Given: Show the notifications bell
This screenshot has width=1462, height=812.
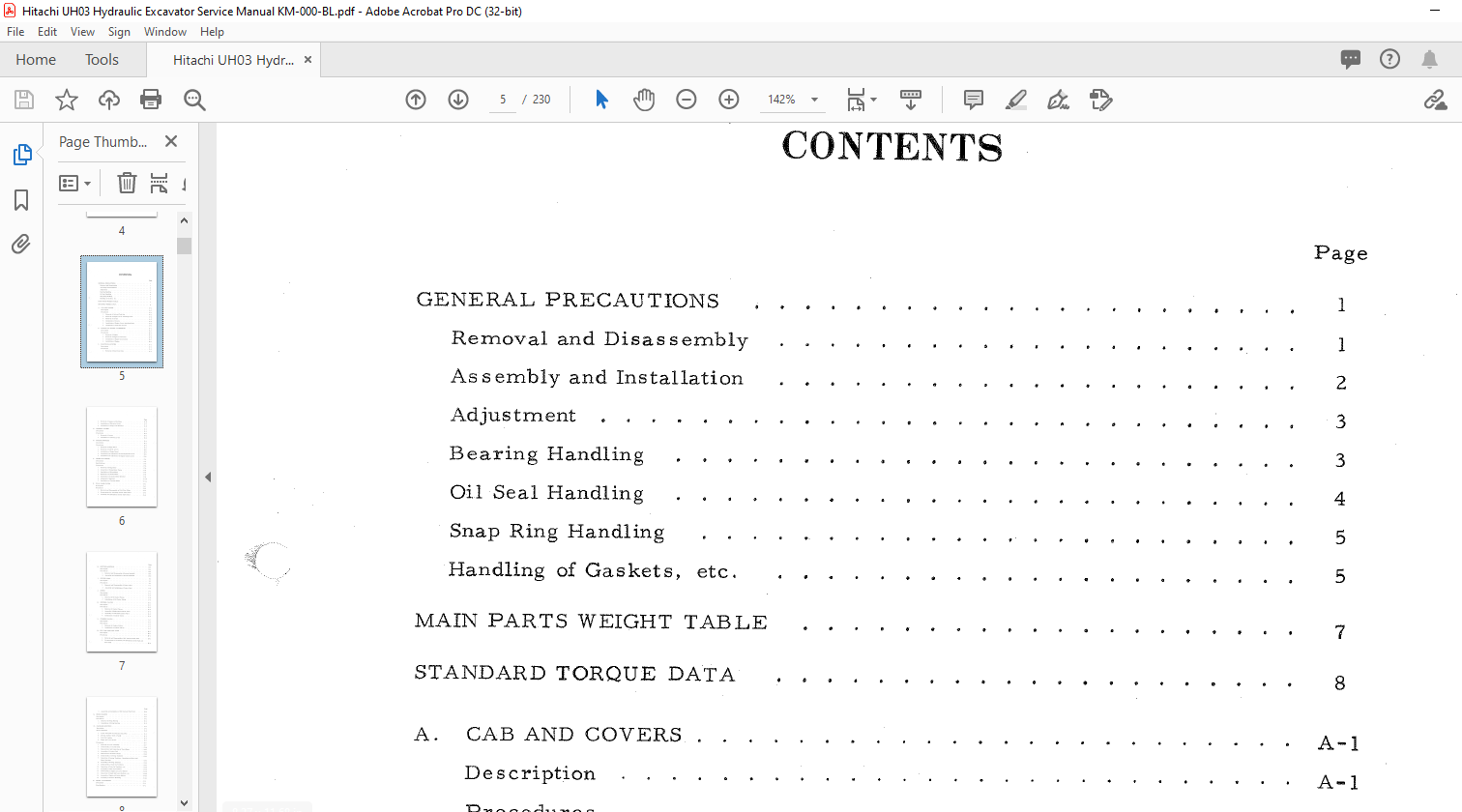Looking at the screenshot, I should tap(1429, 59).
